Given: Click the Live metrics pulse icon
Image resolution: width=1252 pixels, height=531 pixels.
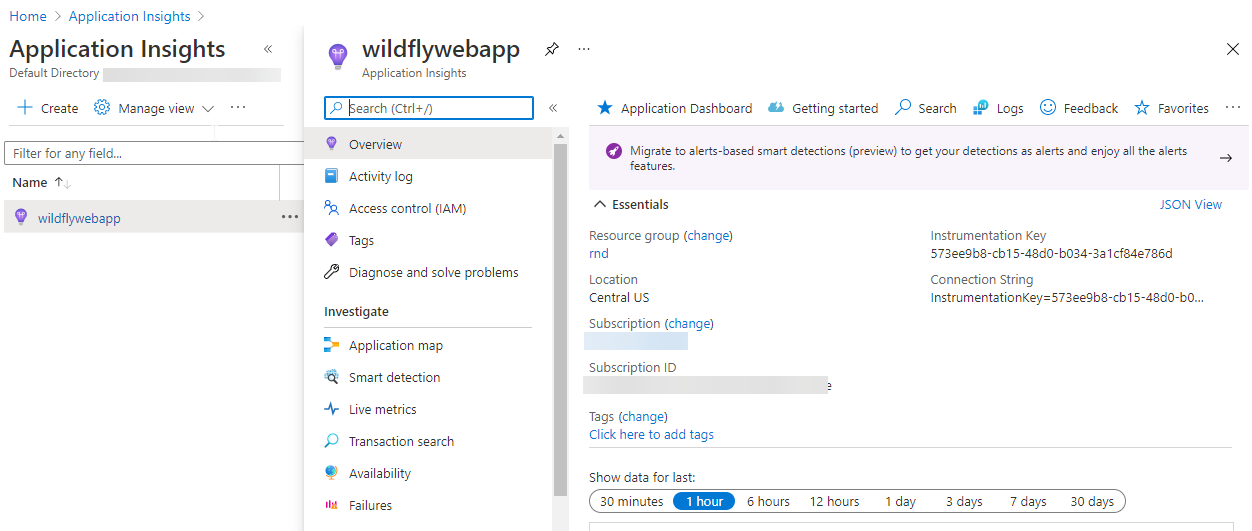Looking at the screenshot, I should point(332,409).
